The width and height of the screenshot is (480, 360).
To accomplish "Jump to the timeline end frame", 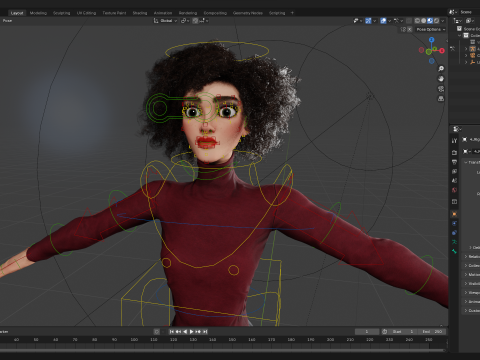I will 205,331.
